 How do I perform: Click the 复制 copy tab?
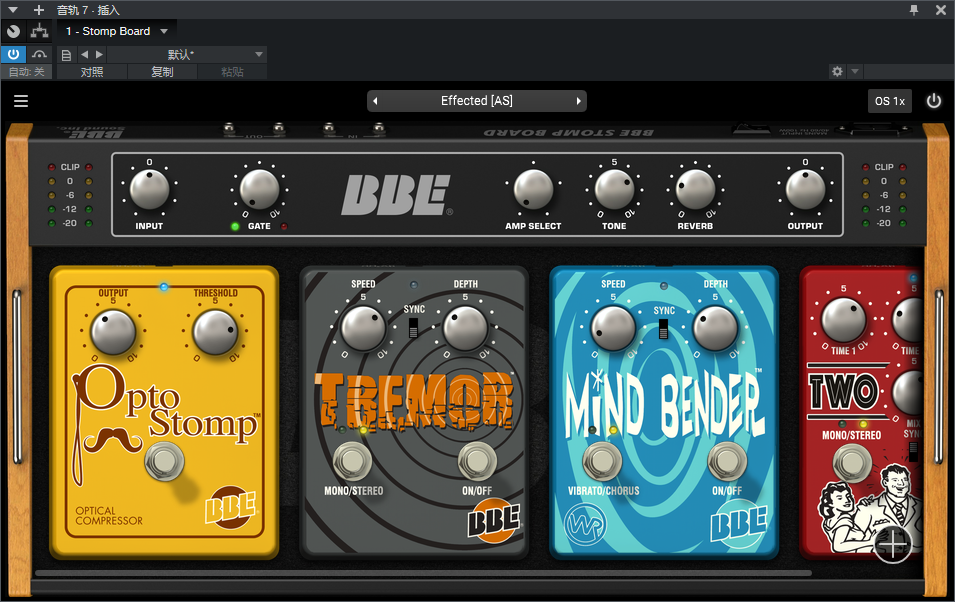[162, 72]
